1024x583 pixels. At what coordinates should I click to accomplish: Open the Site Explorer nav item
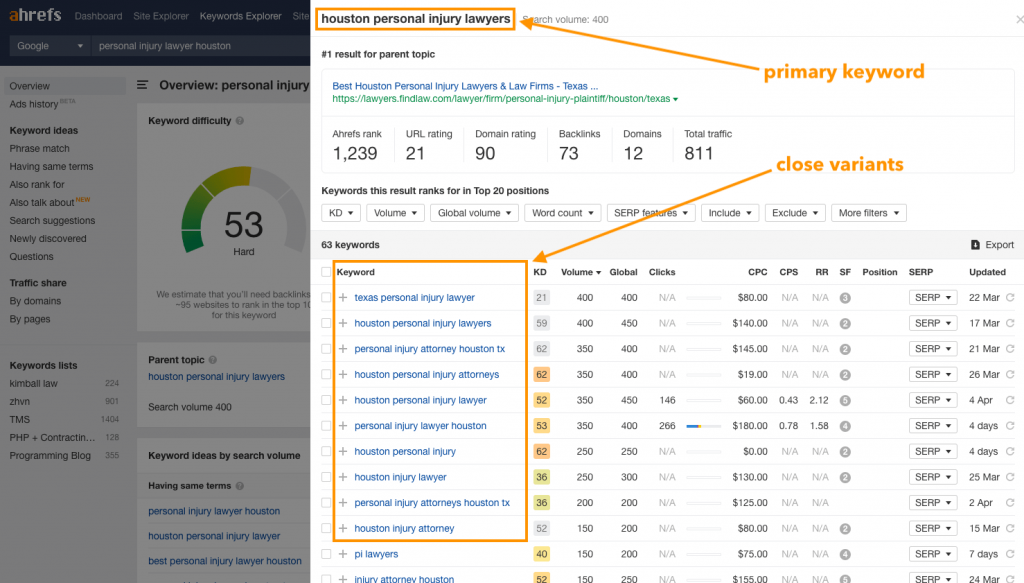click(161, 16)
